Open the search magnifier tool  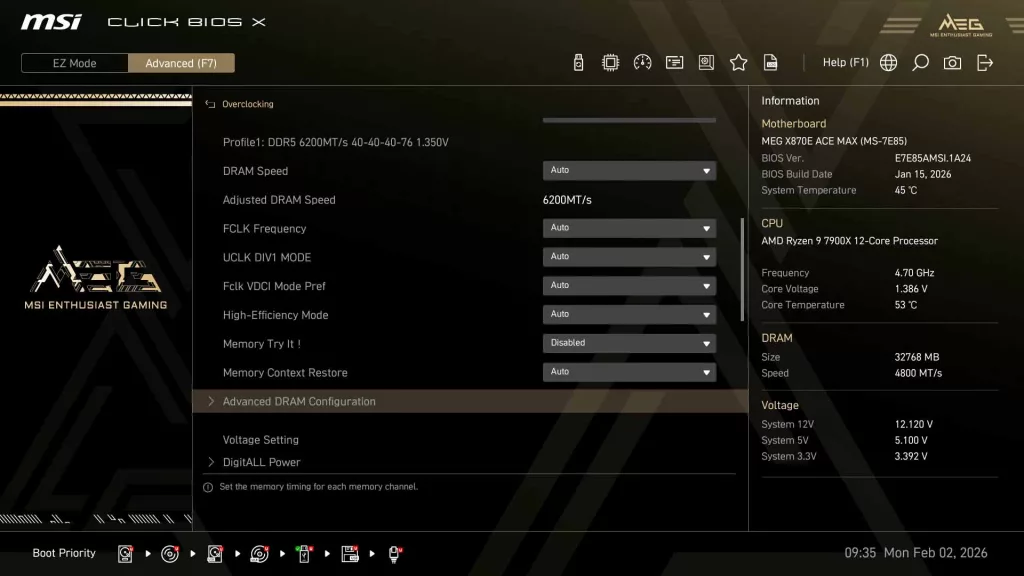point(920,62)
